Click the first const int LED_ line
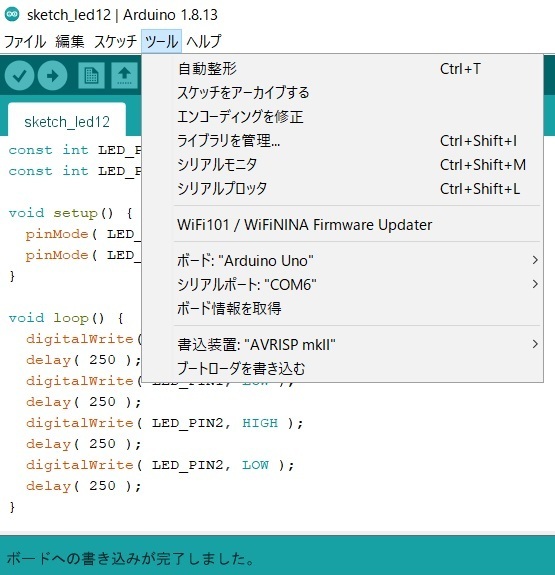Screen dimensions: 555x575 tap(75, 150)
